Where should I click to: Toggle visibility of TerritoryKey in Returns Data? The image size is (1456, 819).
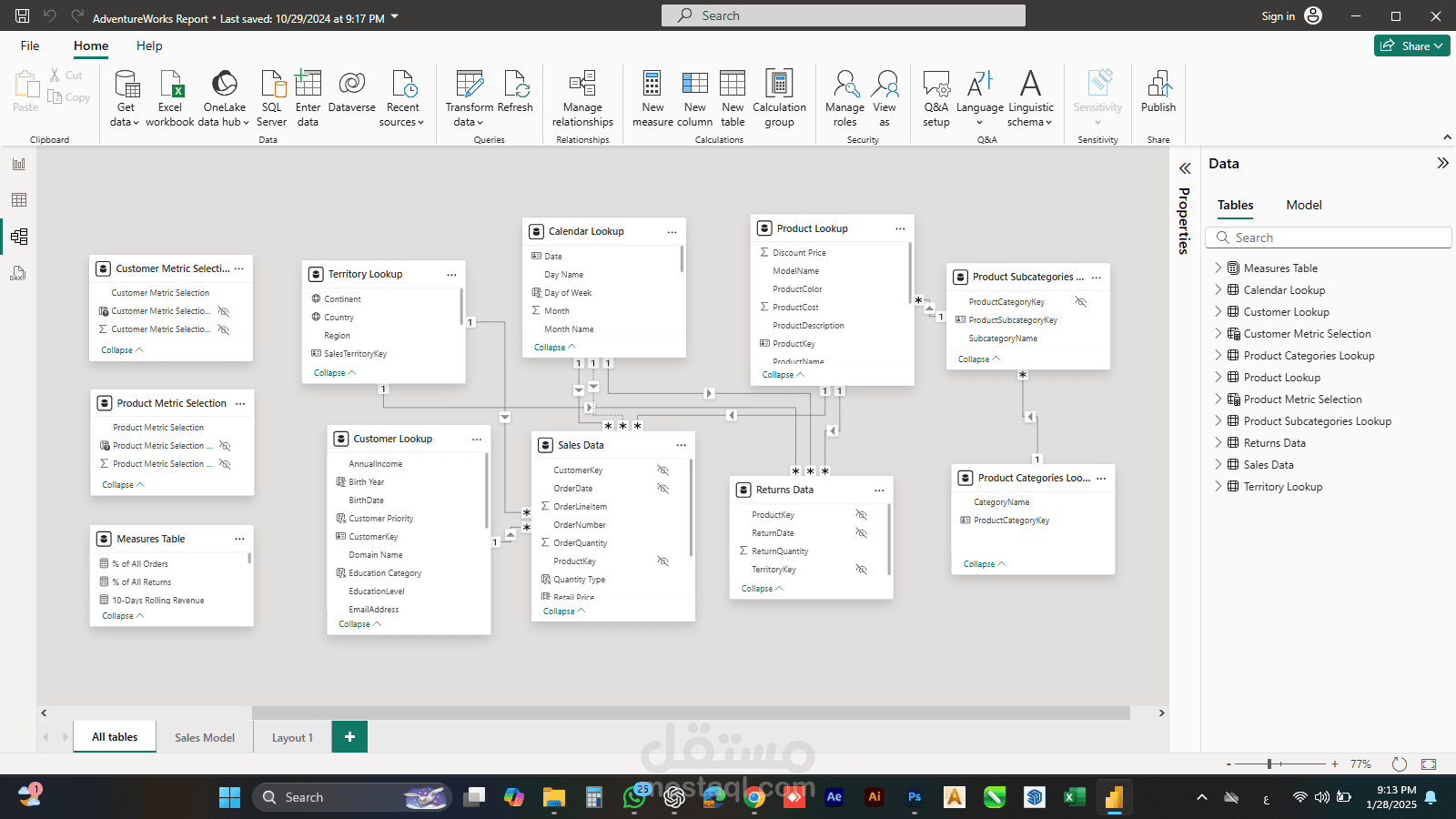(x=861, y=570)
